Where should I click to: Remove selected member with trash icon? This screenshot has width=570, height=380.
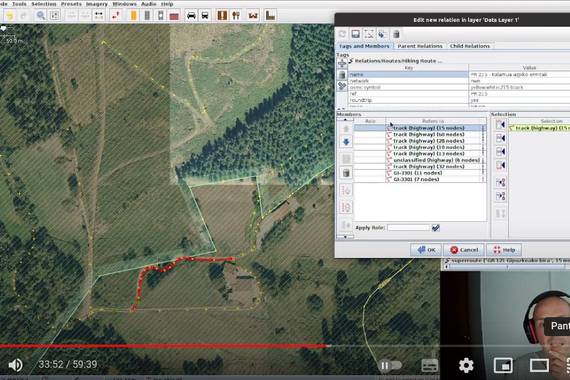[346, 173]
